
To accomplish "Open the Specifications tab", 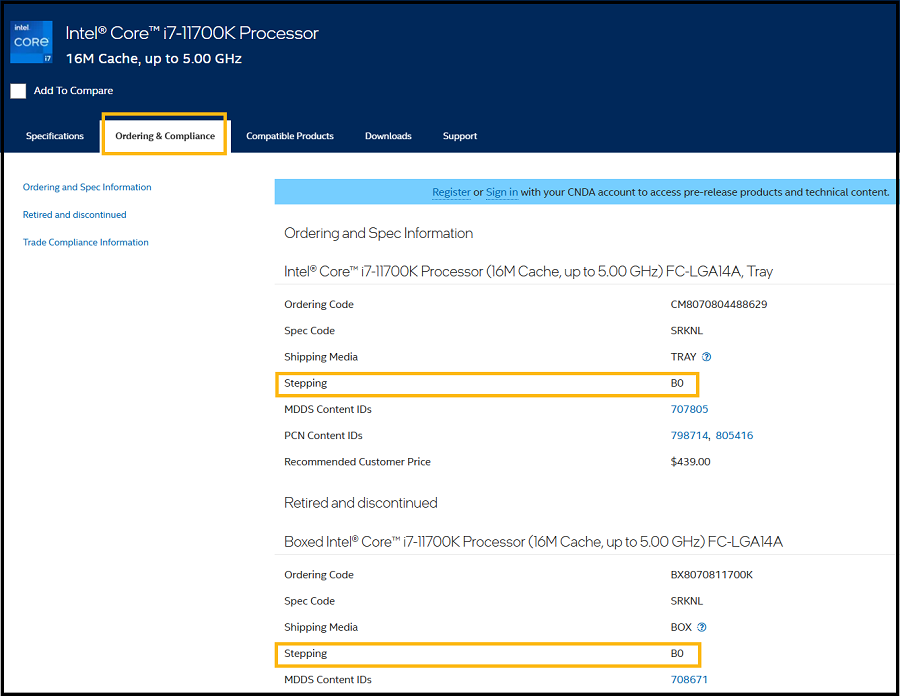I will point(55,136).
